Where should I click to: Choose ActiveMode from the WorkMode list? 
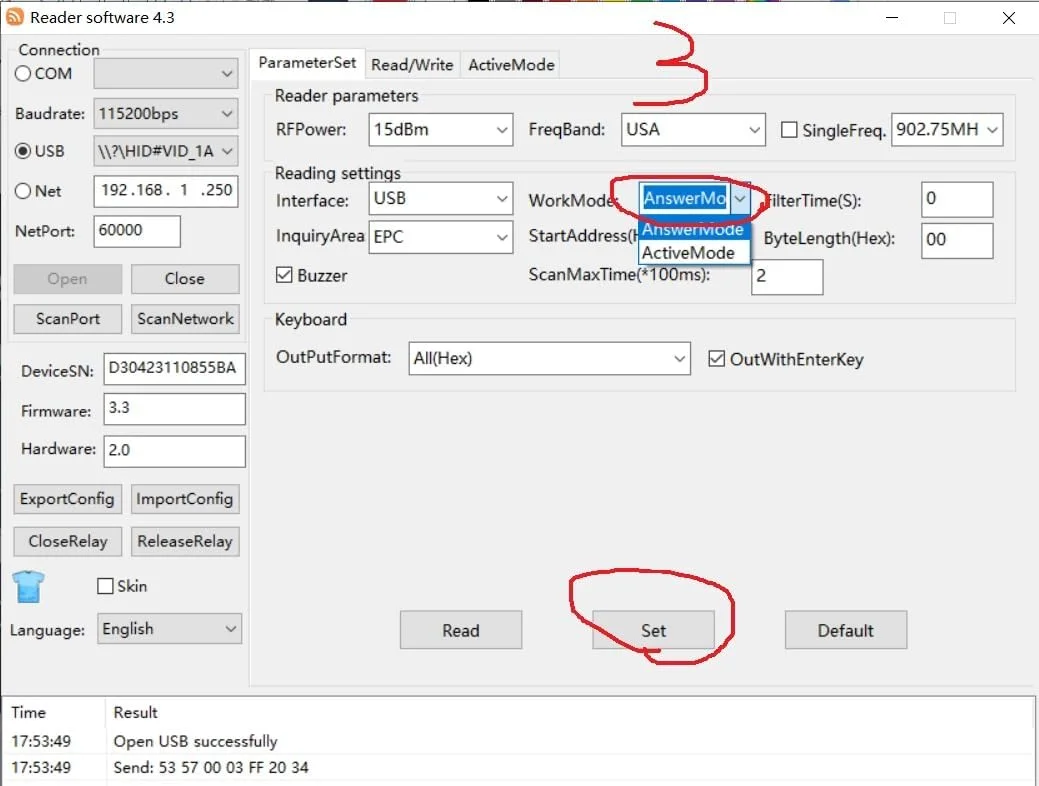click(688, 253)
